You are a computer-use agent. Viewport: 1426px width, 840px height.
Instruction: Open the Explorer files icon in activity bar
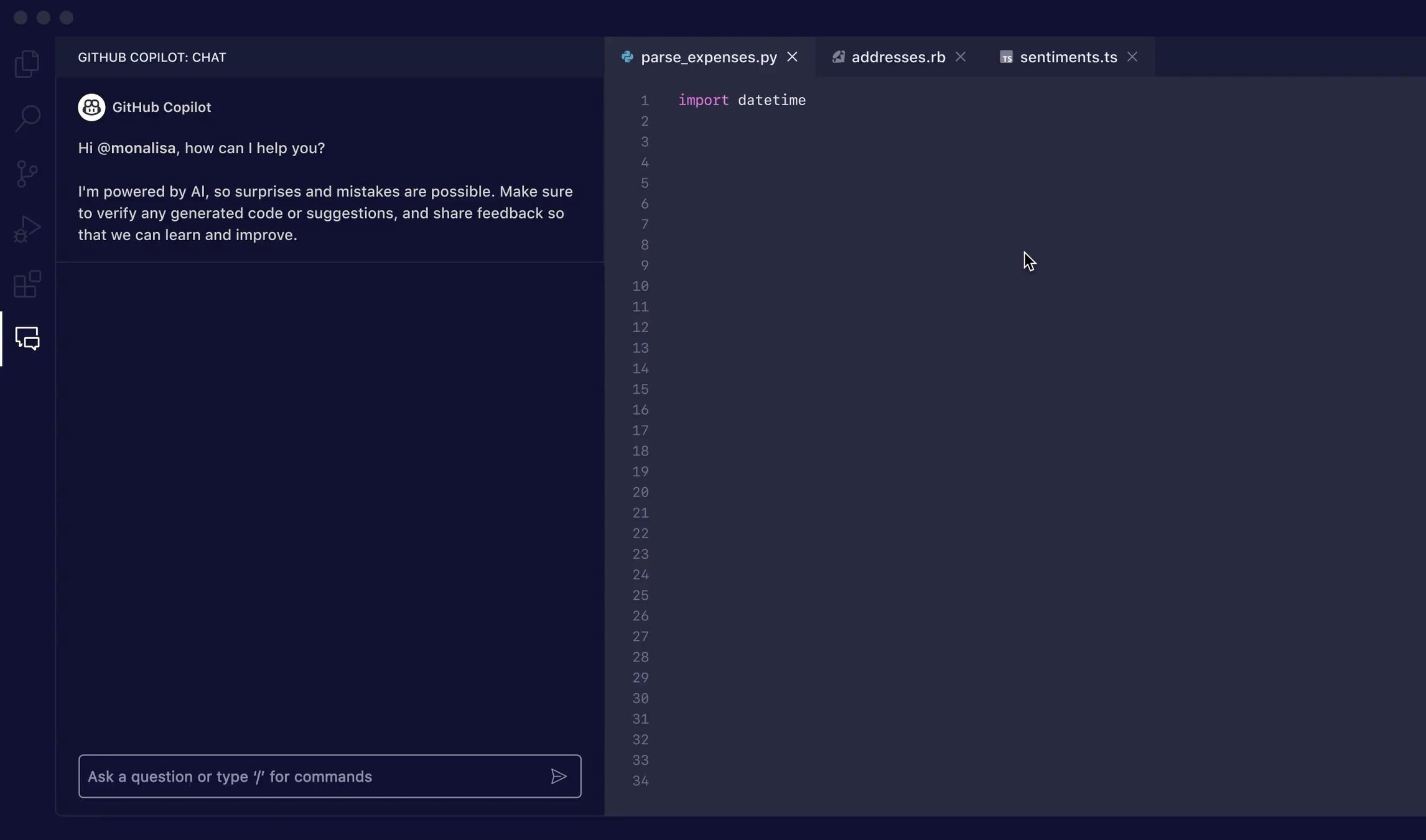click(x=27, y=63)
